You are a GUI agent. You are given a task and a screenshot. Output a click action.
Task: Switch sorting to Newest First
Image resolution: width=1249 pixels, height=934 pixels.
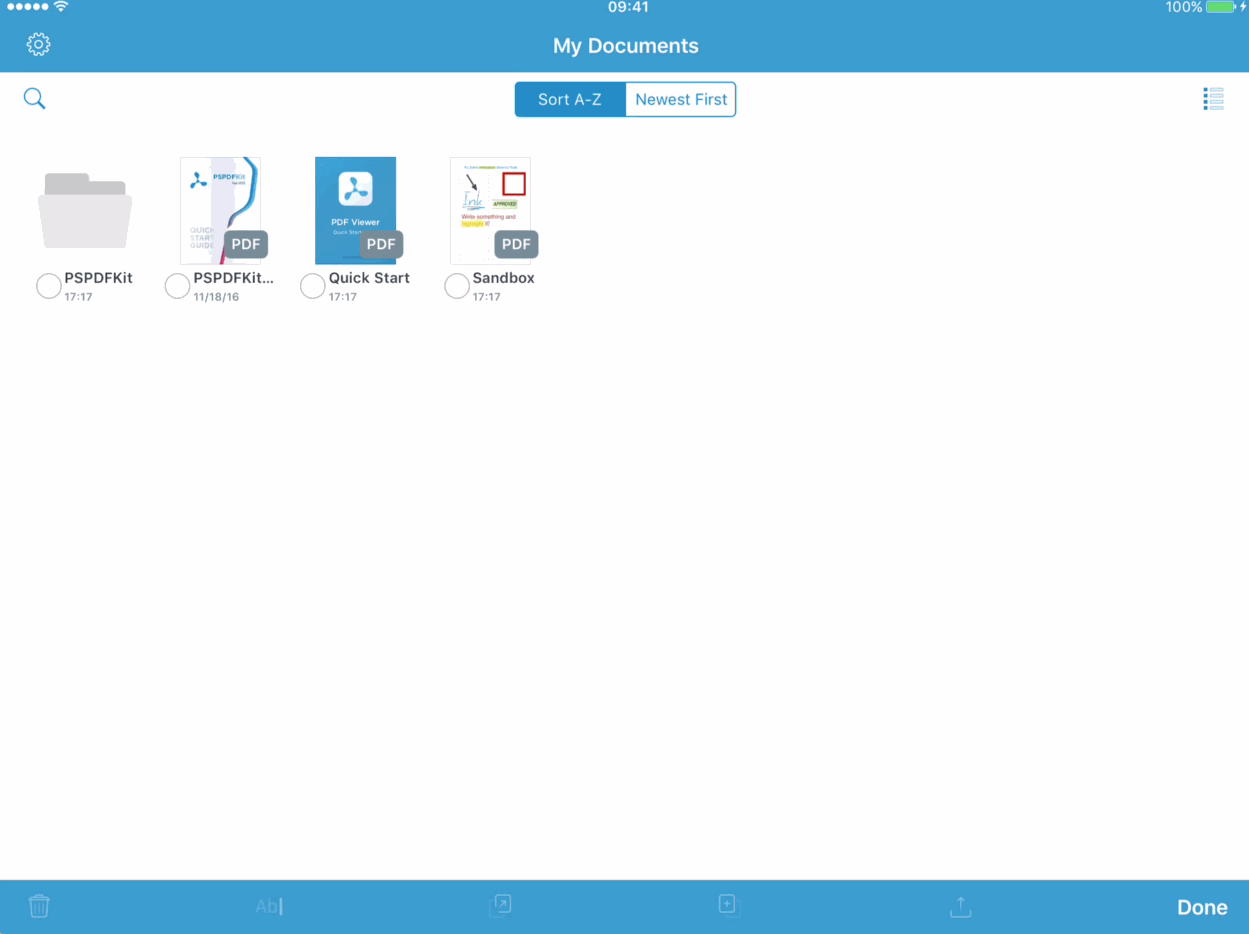tap(681, 99)
